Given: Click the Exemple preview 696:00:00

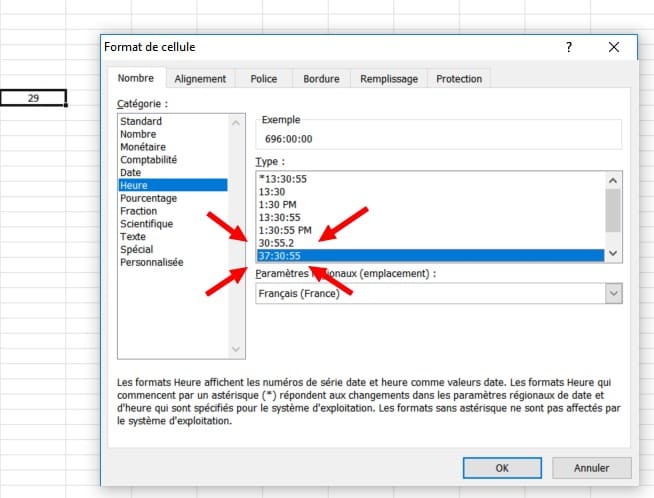Looking at the screenshot, I should coord(289,139).
